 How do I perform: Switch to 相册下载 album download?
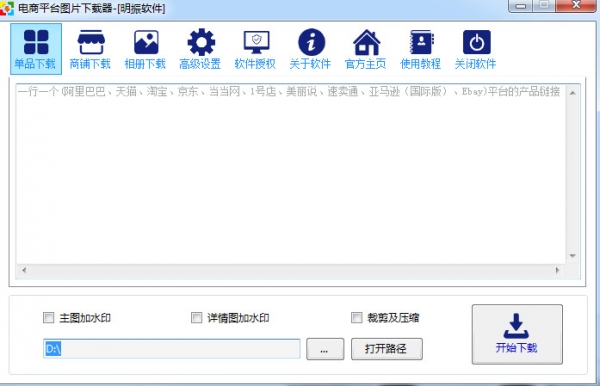[145, 49]
